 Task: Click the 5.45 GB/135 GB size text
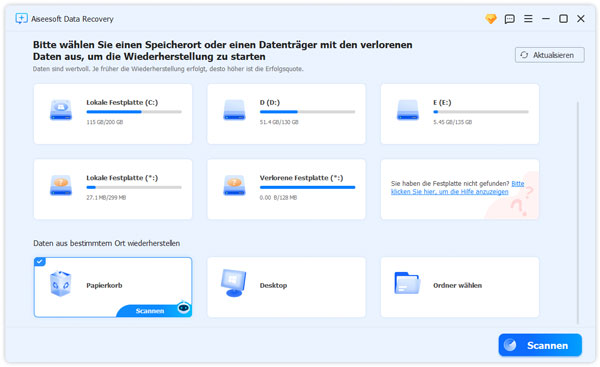(452, 122)
